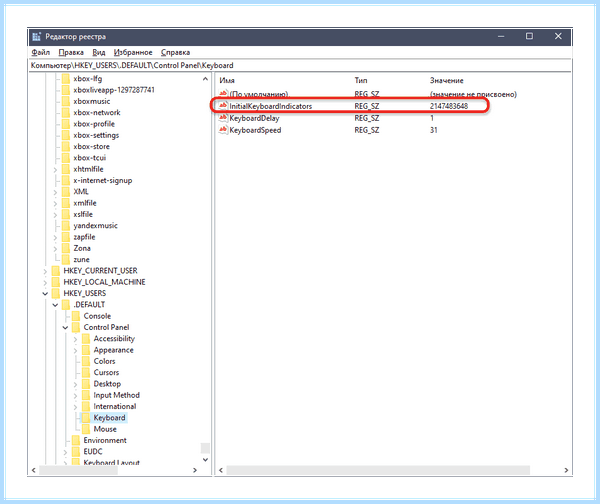This screenshot has width=600, height=504.
Task: Click the tree pane scroll-down arrow
Action: pos(205,460)
